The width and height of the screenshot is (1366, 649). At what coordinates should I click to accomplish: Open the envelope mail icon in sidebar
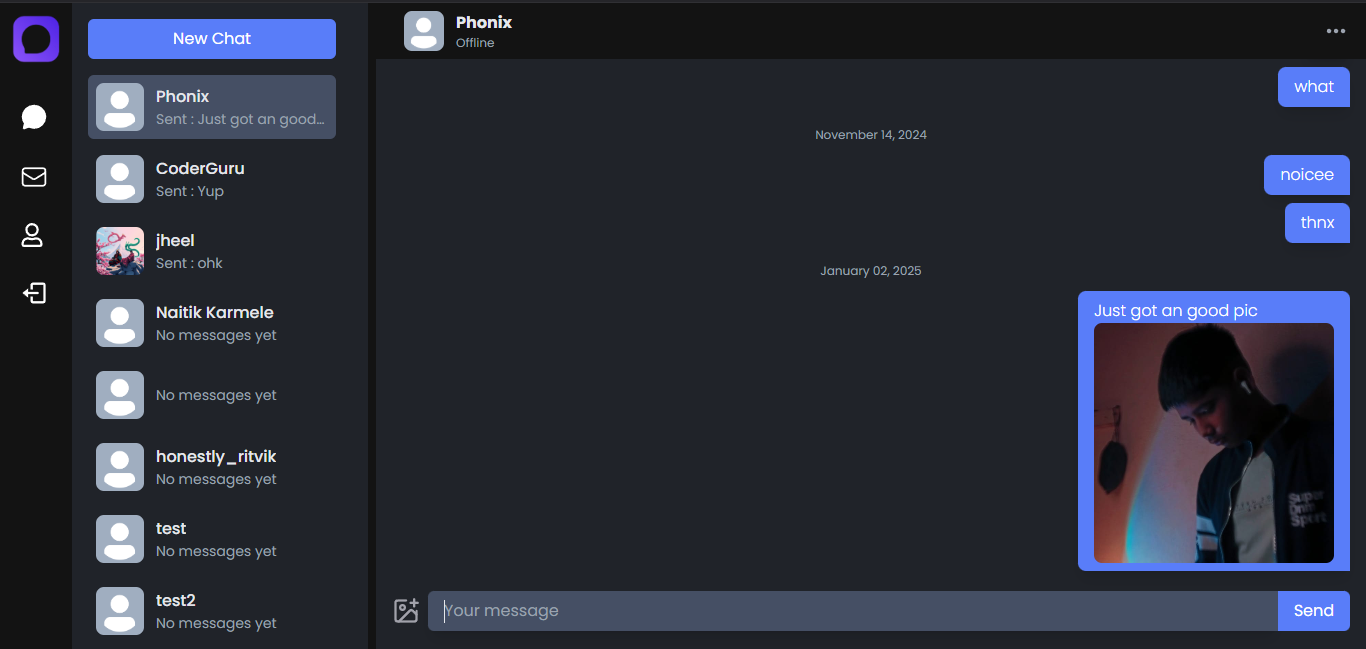[x=34, y=177]
